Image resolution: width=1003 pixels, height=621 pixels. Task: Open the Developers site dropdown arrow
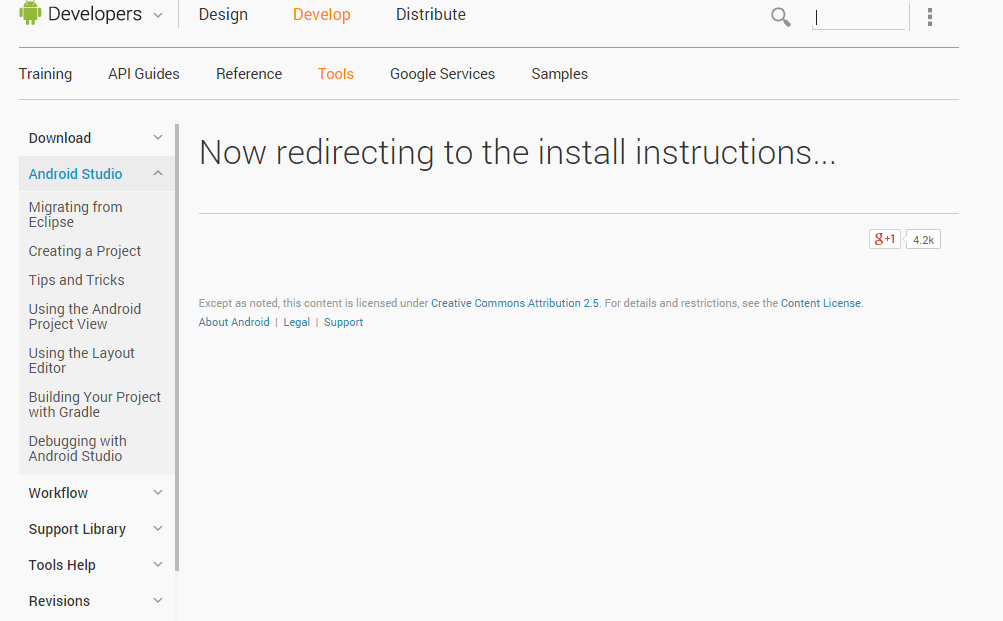(159, 15)
